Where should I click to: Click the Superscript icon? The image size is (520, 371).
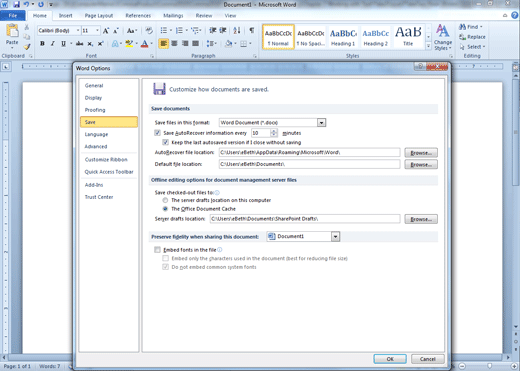point(100,44)
